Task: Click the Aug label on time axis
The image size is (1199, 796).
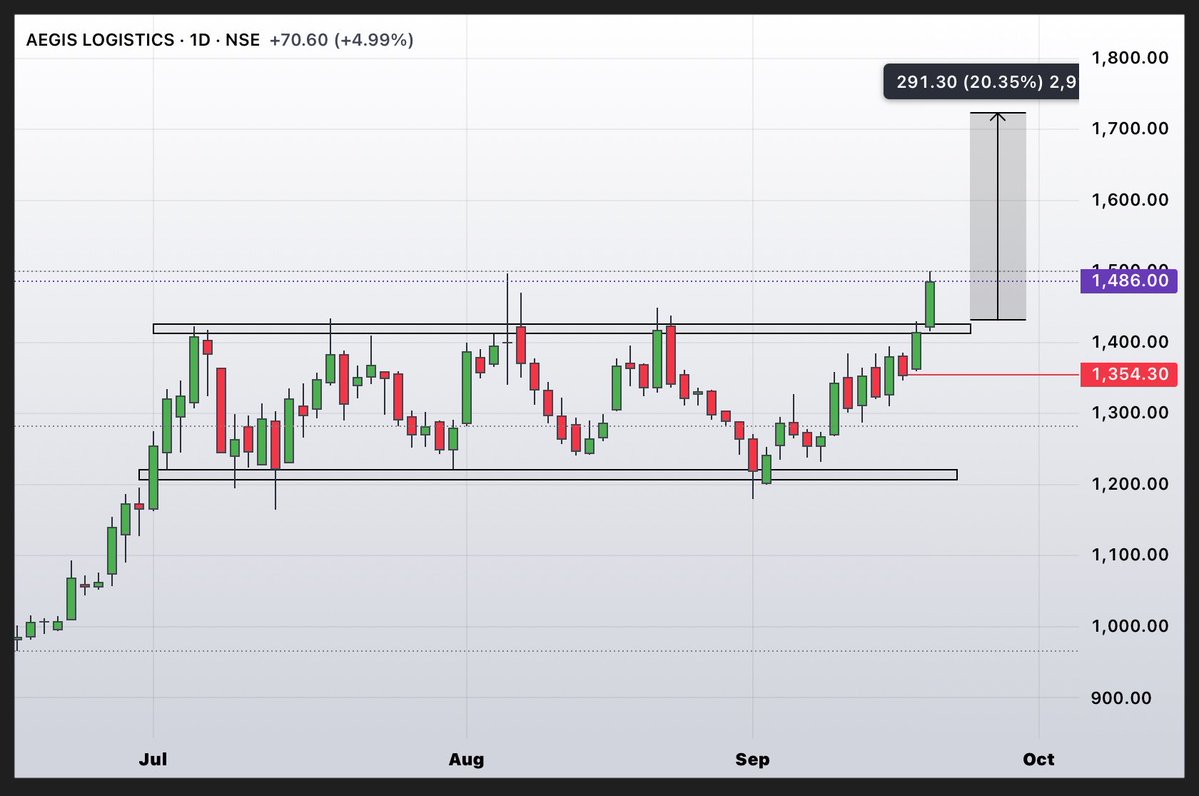Action: tap(466, 759)
